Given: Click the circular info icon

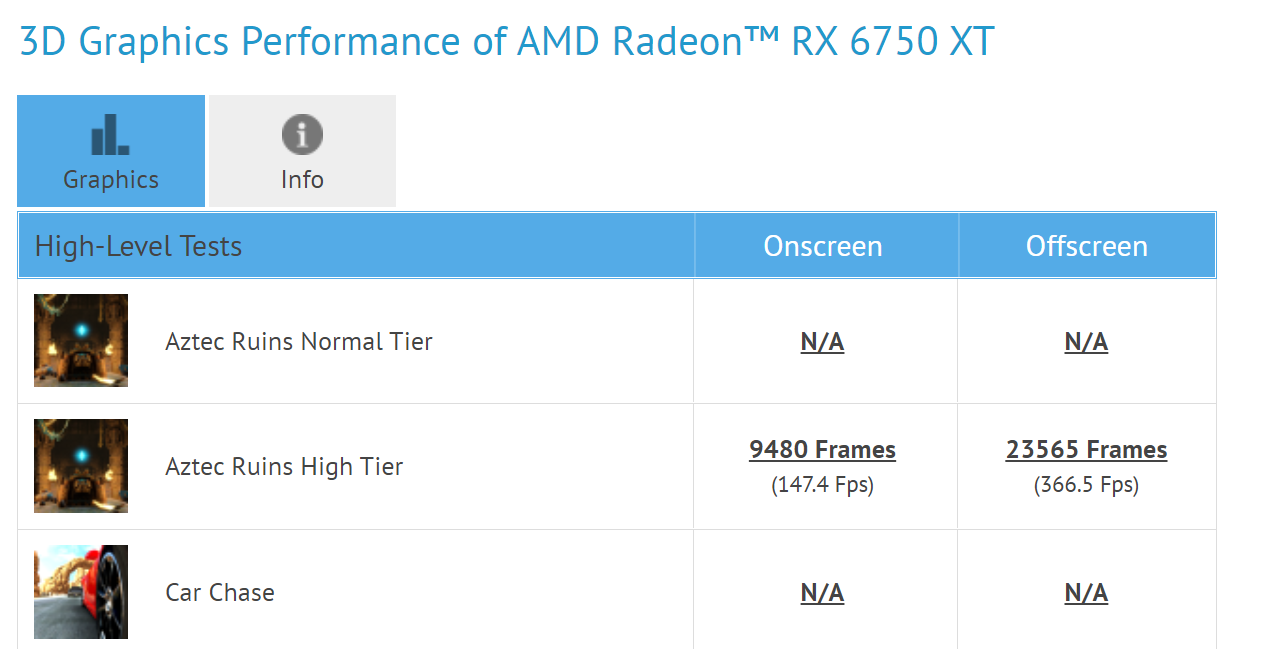Looking at the screenshot, I should pos(302,132).
